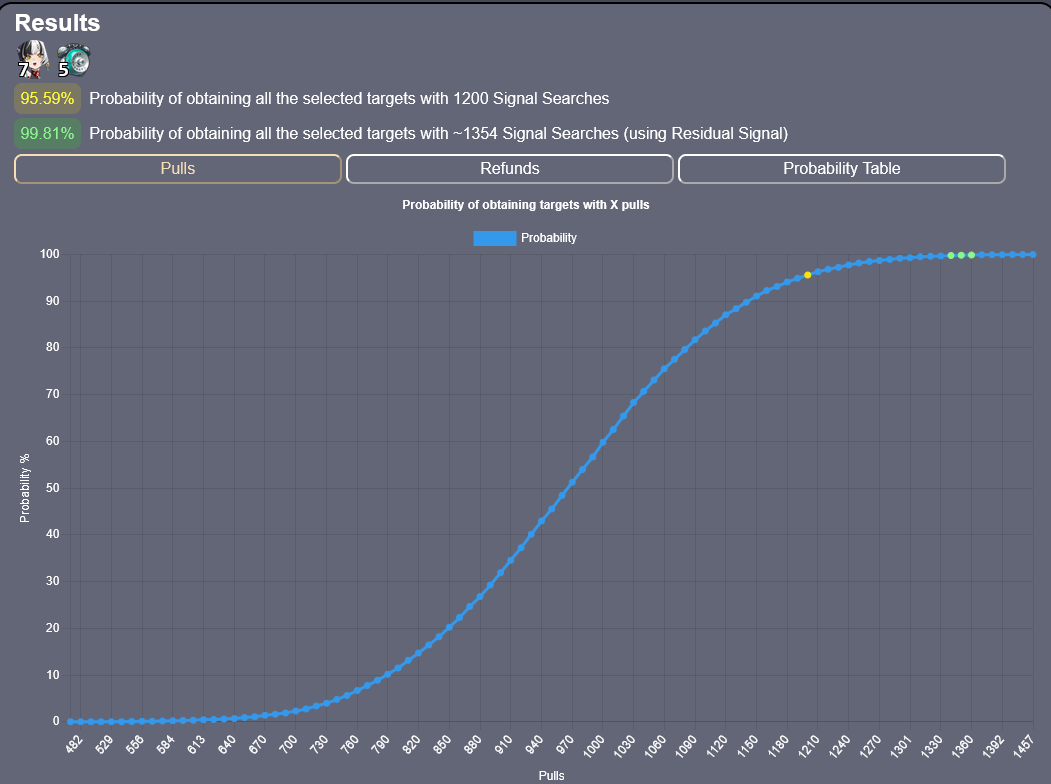The height and width of the screenshot is (784, 1051).
Task: Click the chart title 'Probability of obtaining targets with X pulls'
Action: [x=526, y=205]
